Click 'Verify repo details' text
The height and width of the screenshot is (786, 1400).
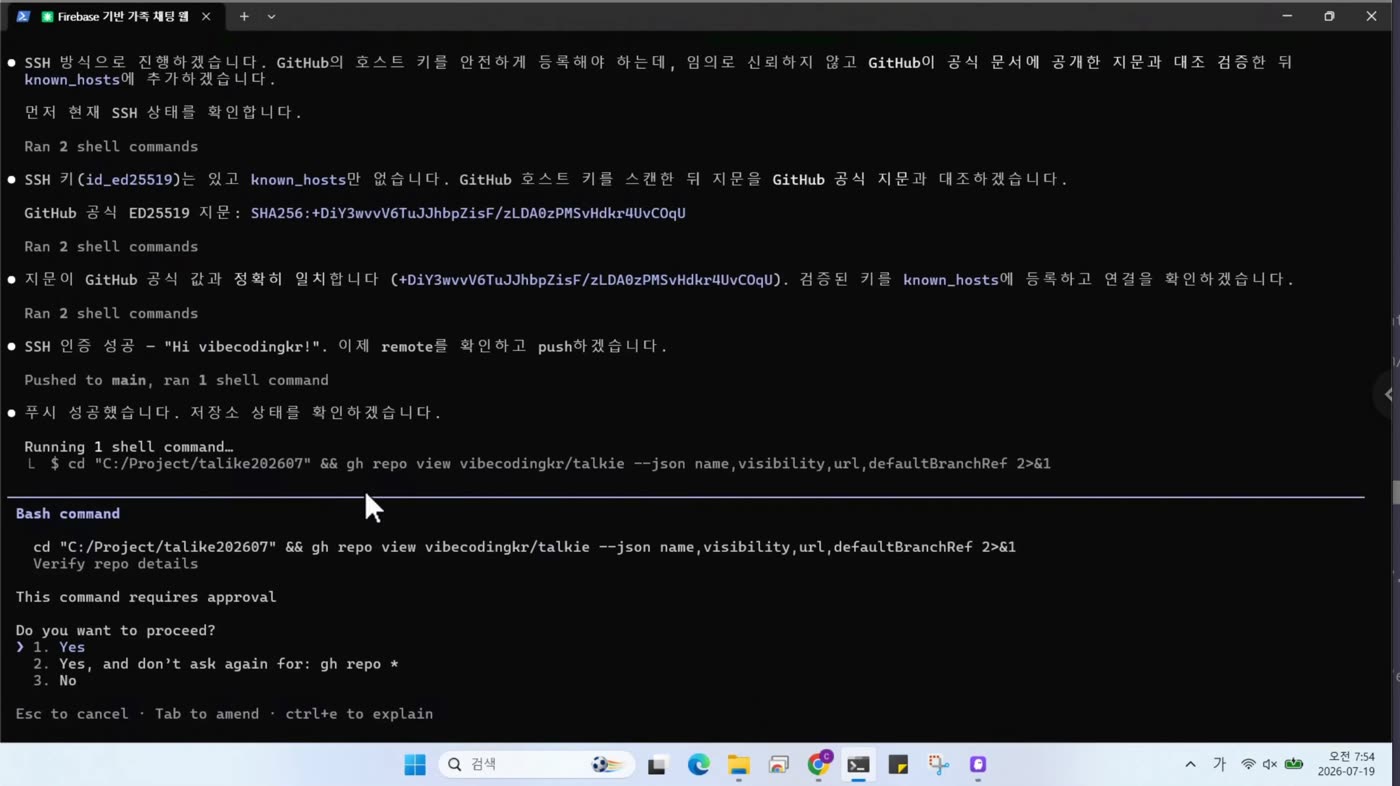click(116, 564)
